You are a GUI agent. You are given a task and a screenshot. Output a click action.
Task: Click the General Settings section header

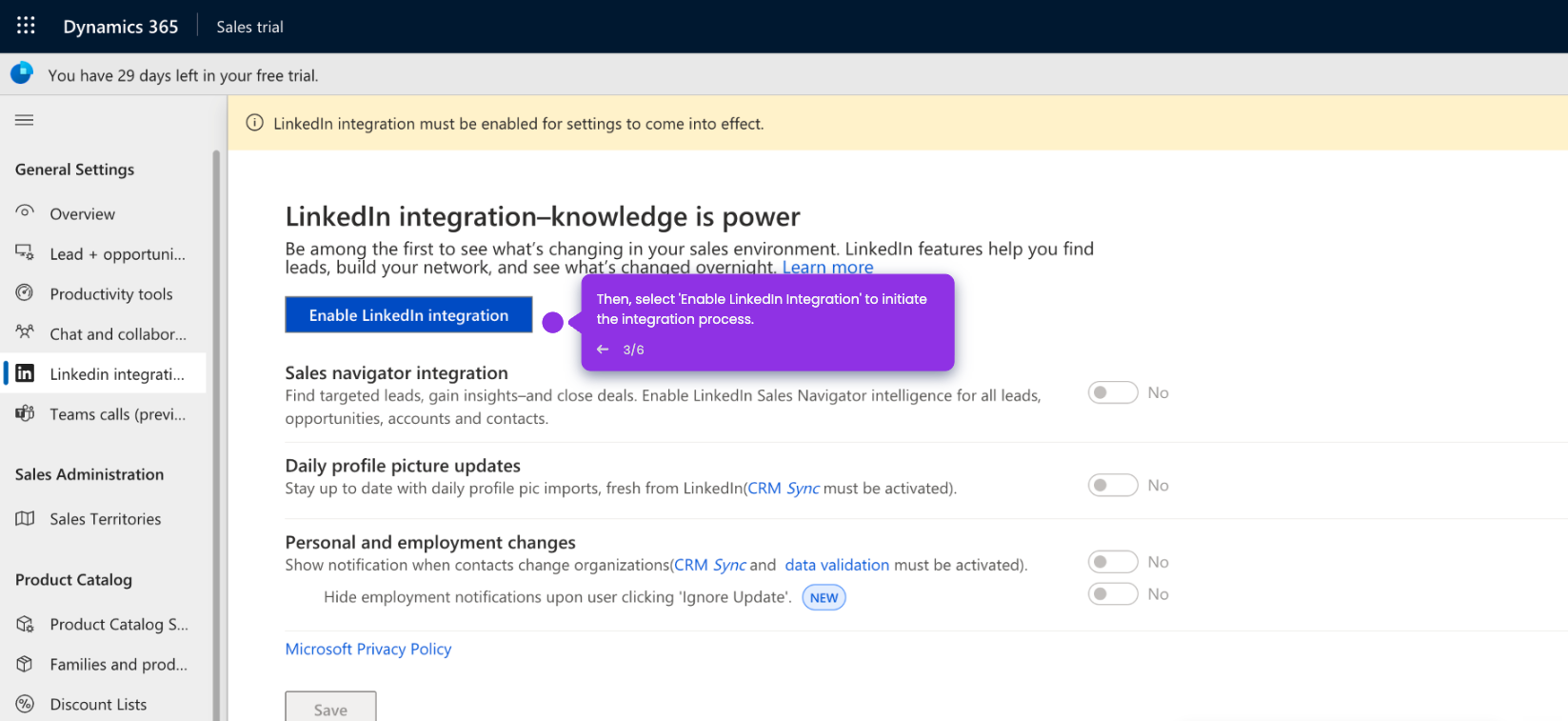click(74, 170)
